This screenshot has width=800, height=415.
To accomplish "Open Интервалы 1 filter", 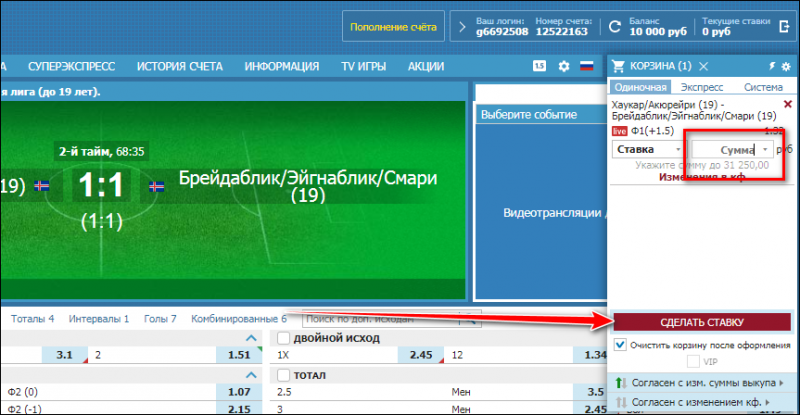I will (x=99, y=319).
